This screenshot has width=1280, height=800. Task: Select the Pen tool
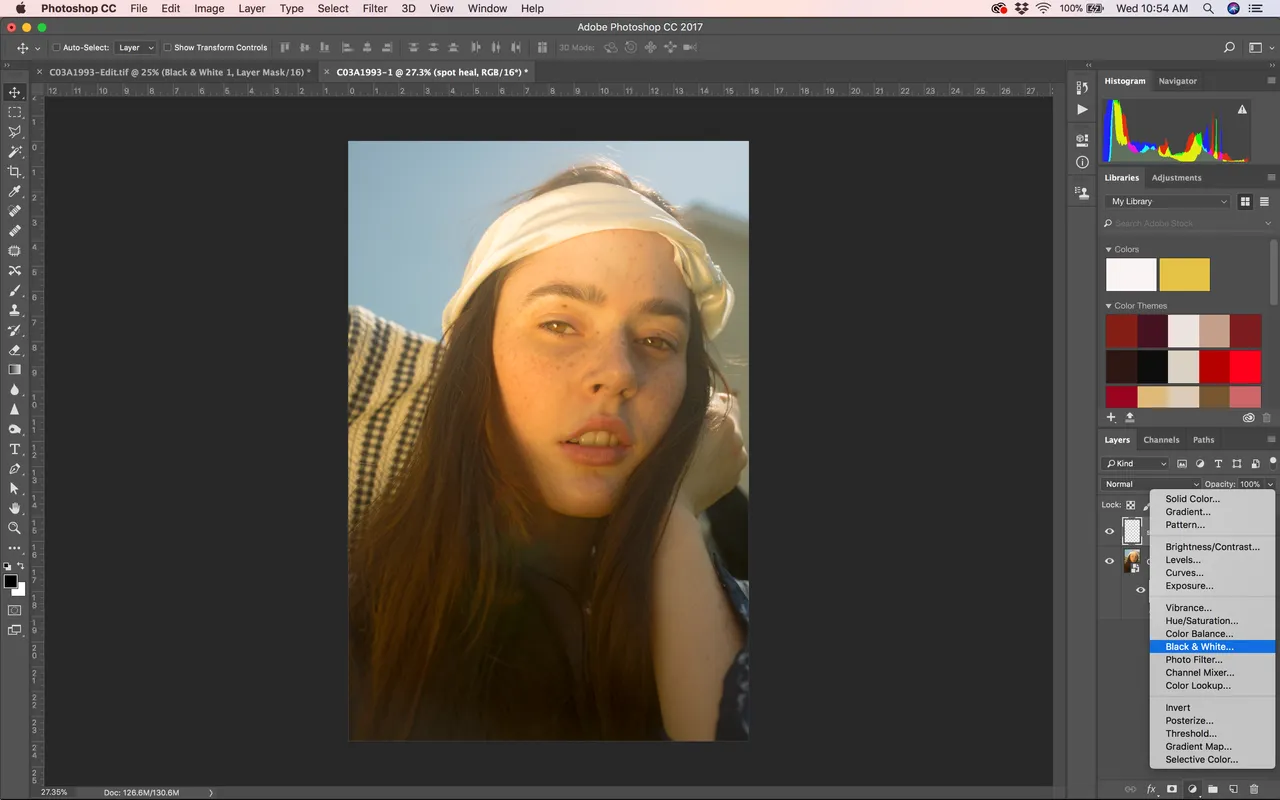click(15, 469)
